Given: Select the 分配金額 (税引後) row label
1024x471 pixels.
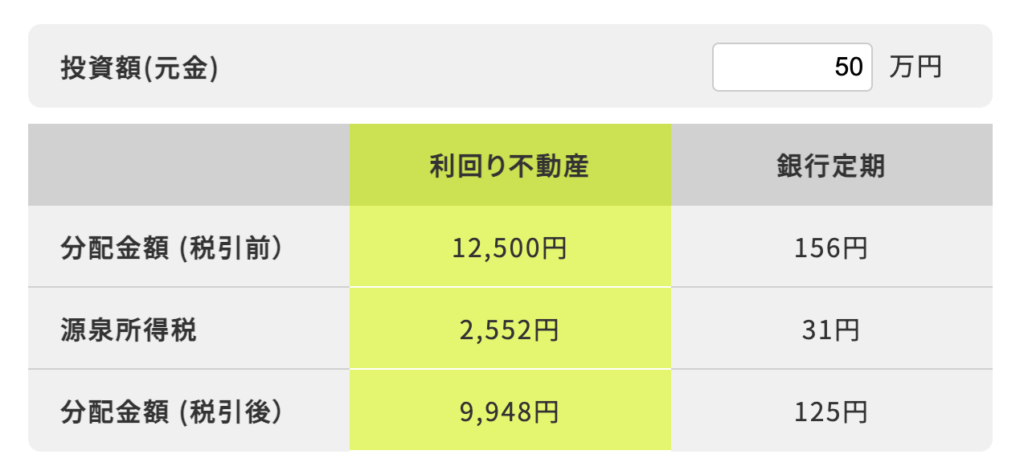Looking at the screenshot, I should tap(171, 411).
